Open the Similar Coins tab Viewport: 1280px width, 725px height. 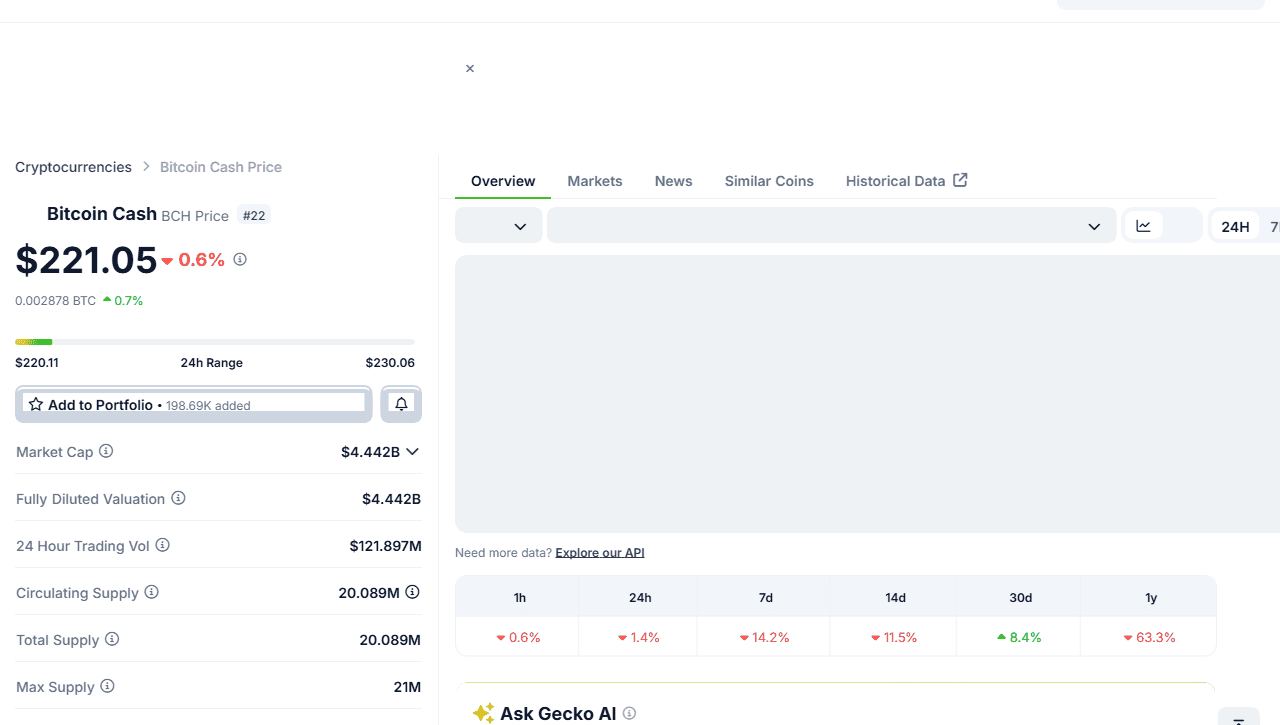(x=769, y=181)
